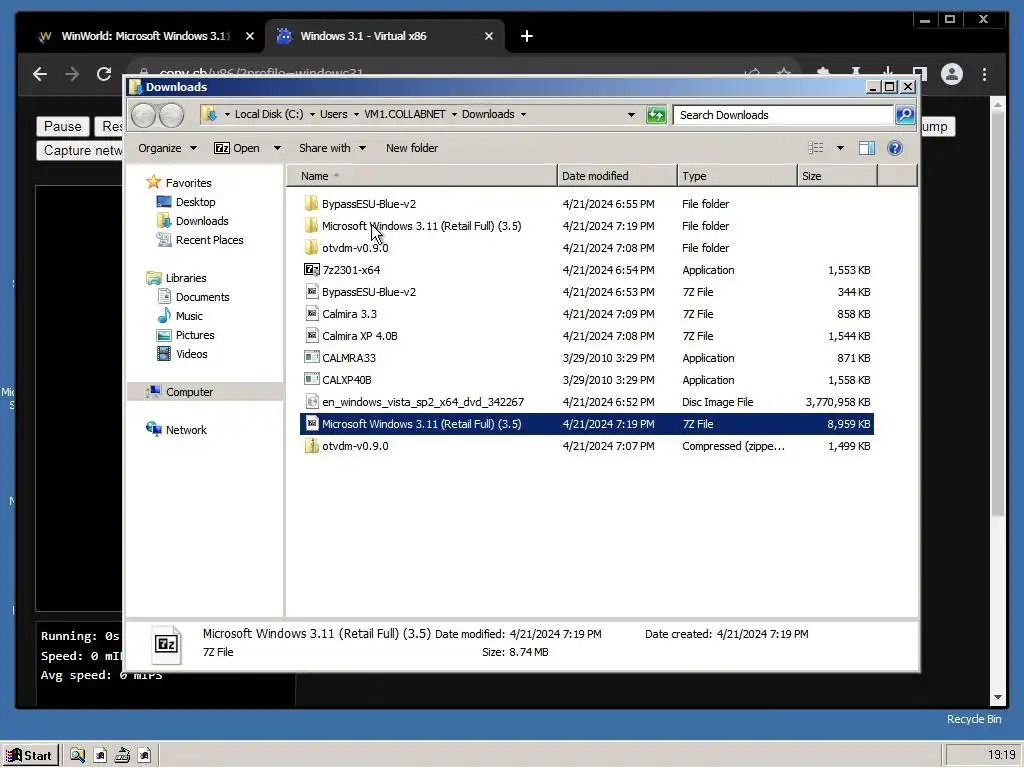Open the Organize dropdown menu
The image size is (1024, 768).
[167, 148]
